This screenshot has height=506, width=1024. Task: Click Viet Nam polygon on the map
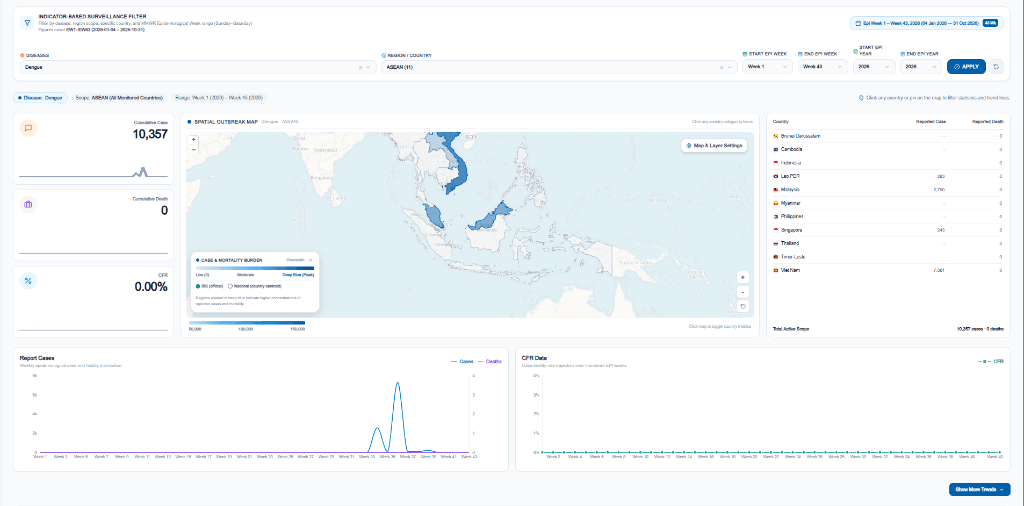[x=462, y=173]
